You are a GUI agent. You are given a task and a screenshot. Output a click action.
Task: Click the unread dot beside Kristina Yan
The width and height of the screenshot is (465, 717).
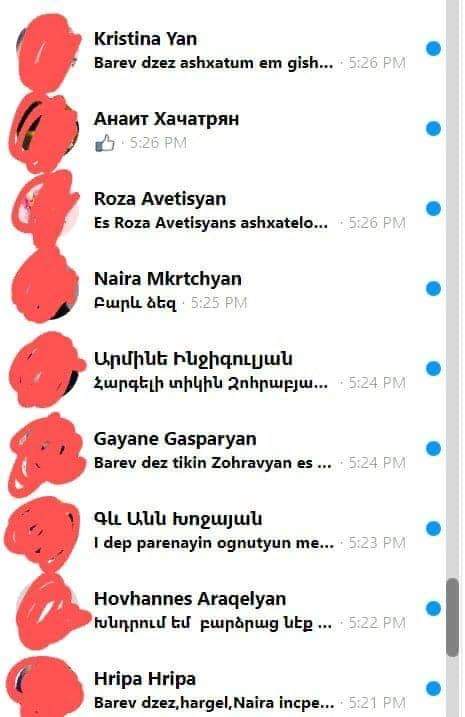tap(433, 48)
